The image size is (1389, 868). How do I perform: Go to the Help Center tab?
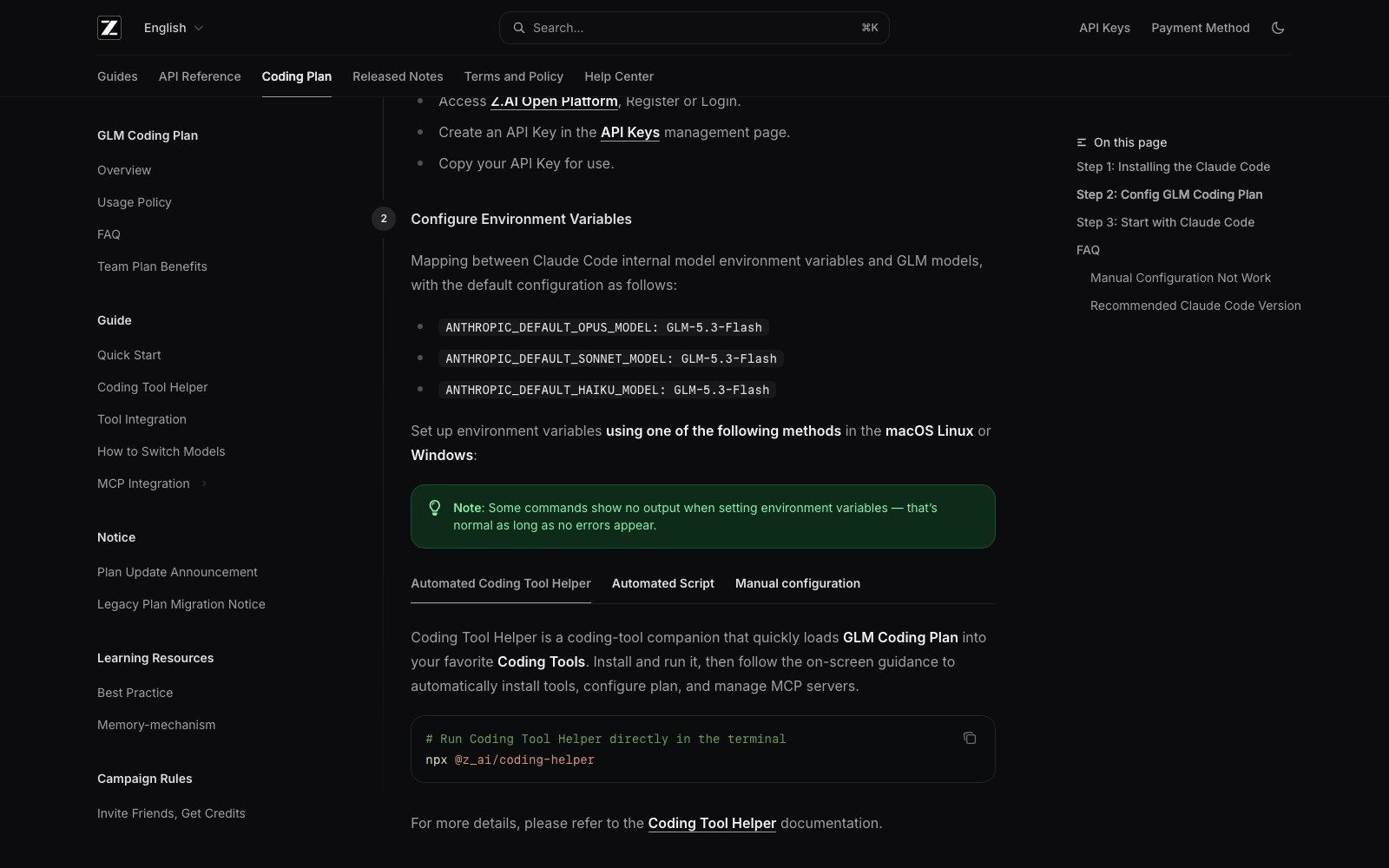619,76
